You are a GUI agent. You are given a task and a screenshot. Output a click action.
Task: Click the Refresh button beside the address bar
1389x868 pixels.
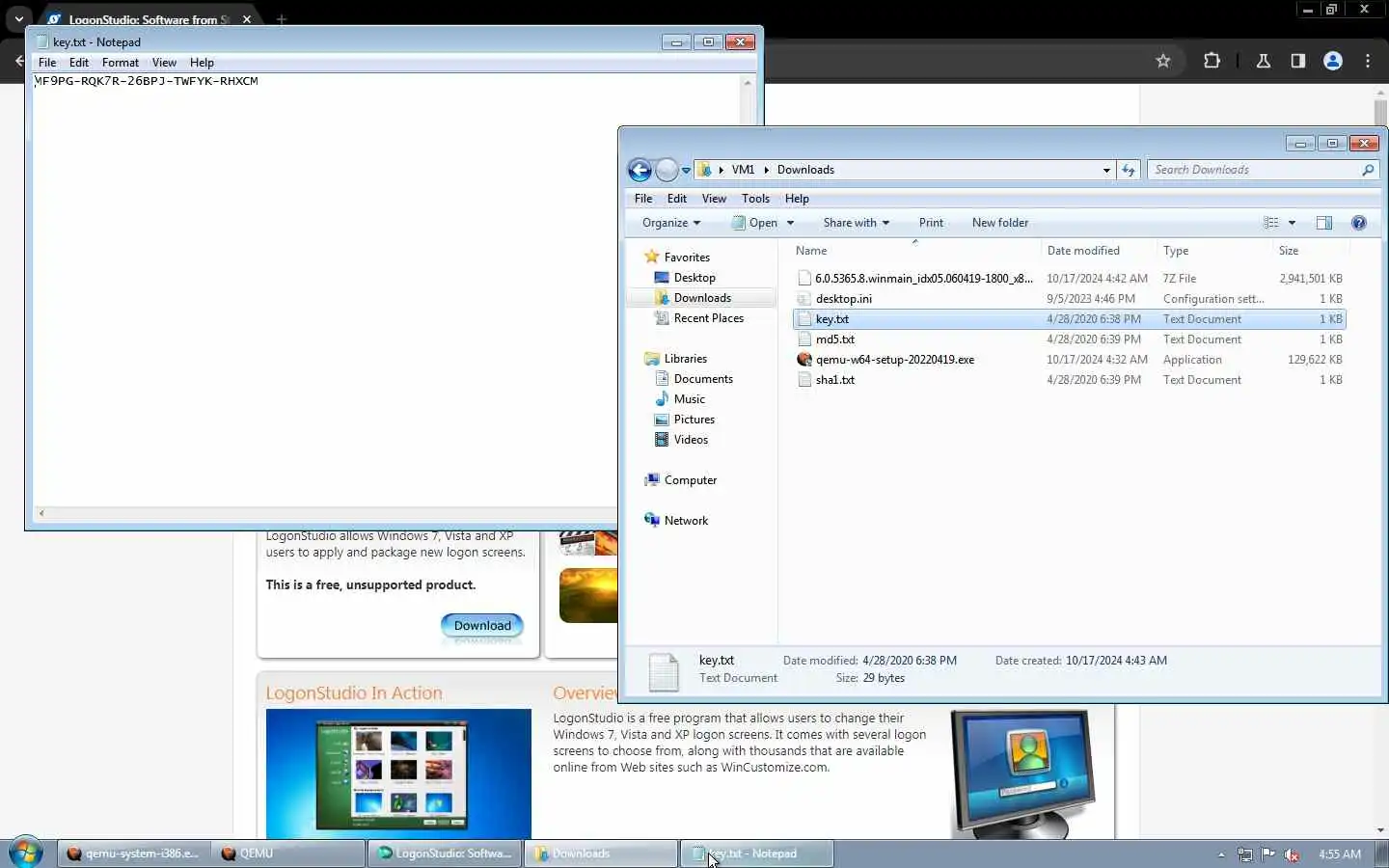pos(1129,170)
